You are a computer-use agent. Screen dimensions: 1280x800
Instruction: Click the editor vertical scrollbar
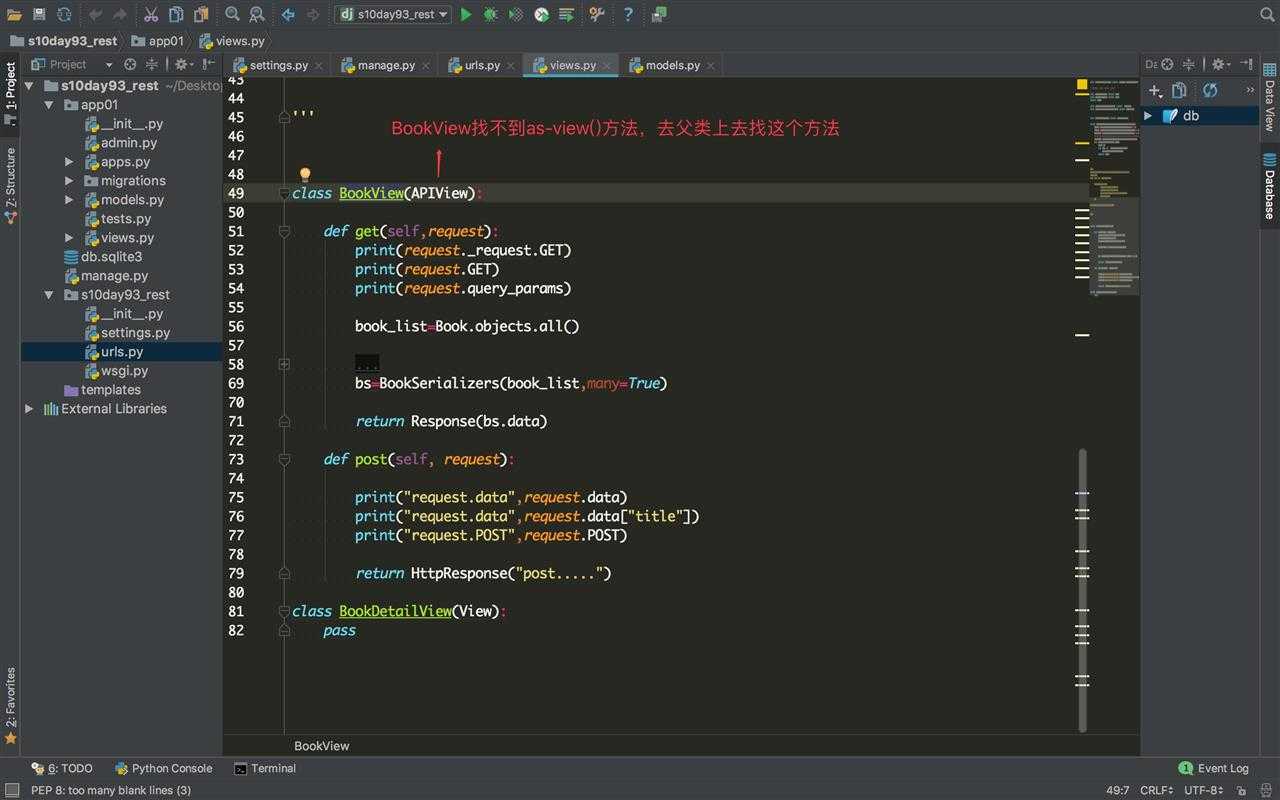coord(1083,590)
